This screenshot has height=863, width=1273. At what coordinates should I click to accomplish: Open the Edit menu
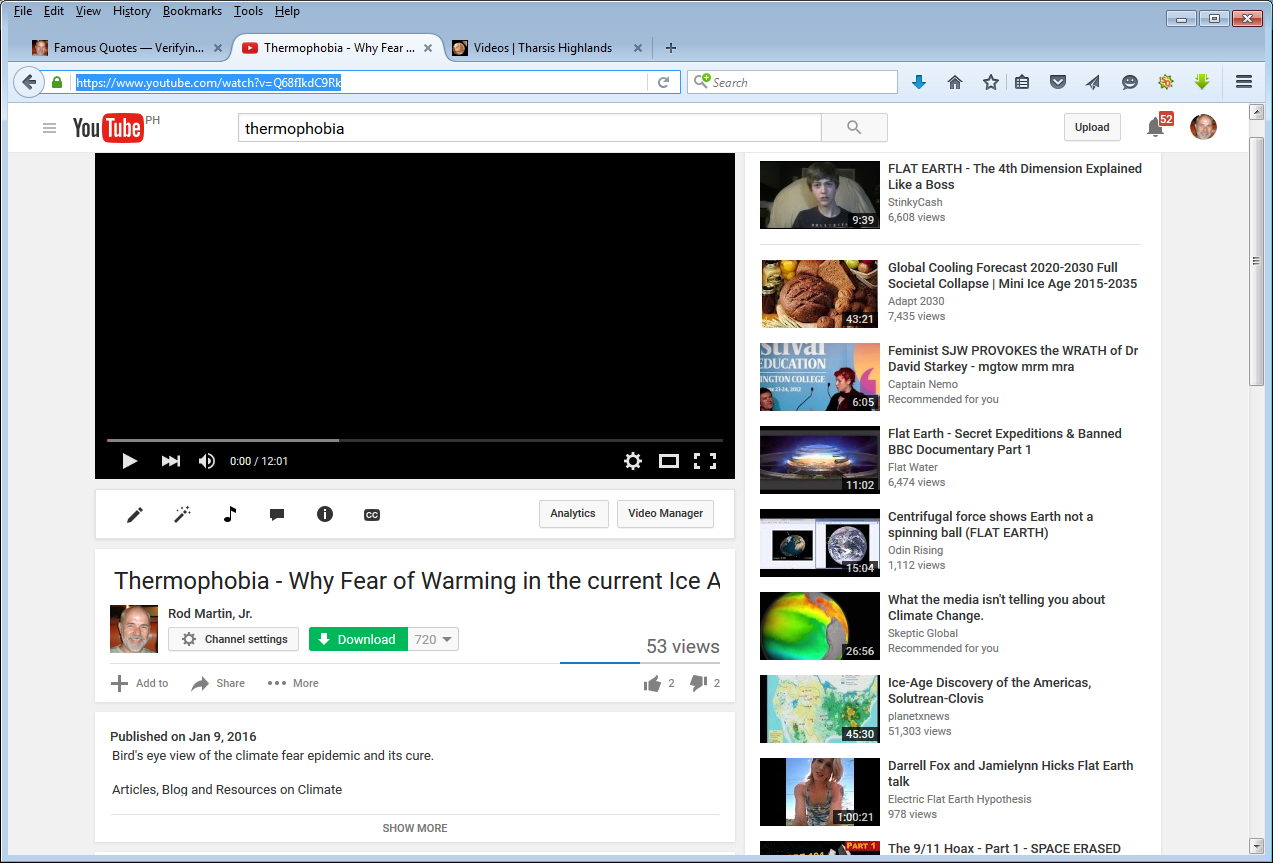pyautogui.click(x=54, y=11)
